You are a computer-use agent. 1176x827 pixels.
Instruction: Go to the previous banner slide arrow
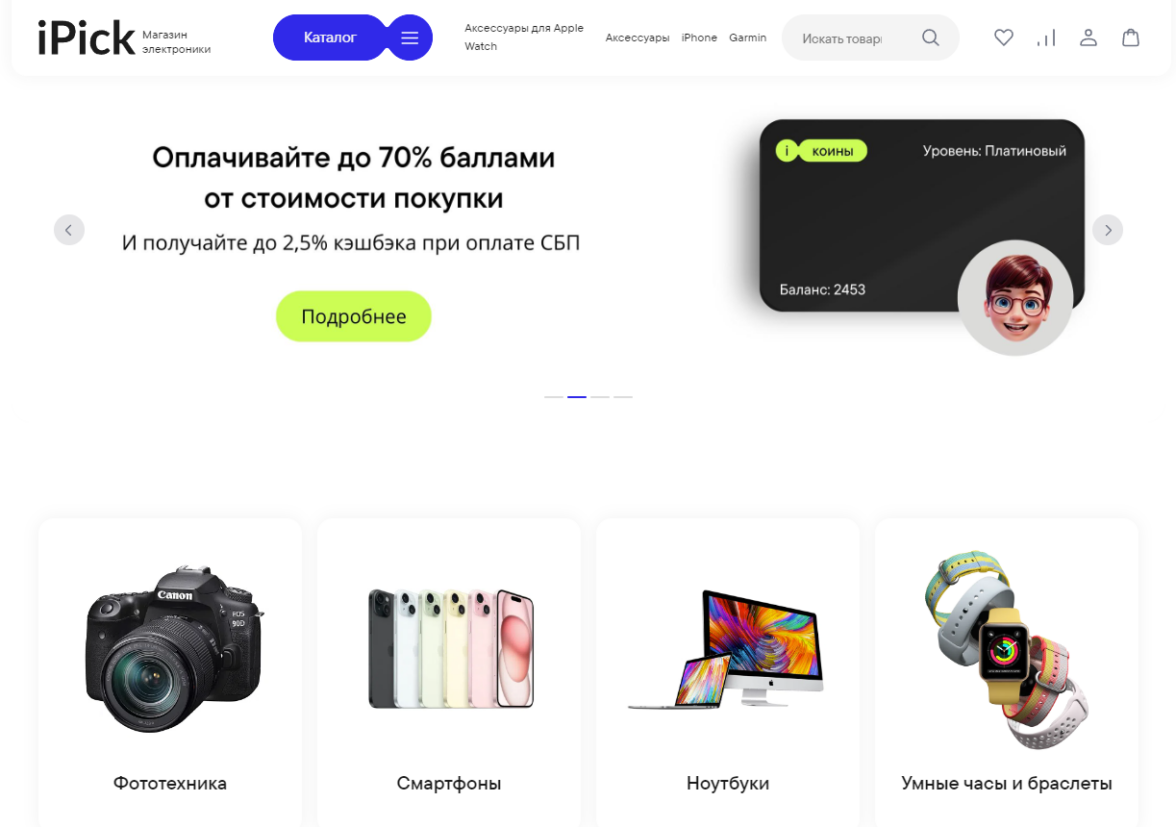69,230
